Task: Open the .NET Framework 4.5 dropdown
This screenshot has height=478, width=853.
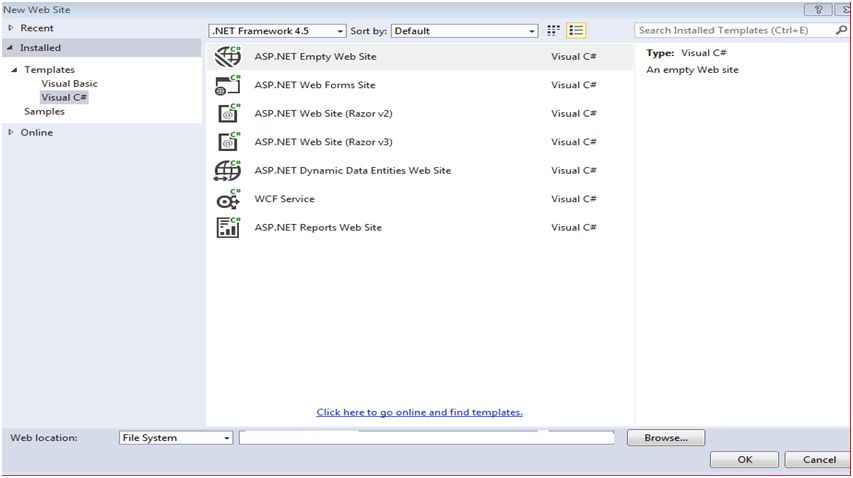Action: 277,31
